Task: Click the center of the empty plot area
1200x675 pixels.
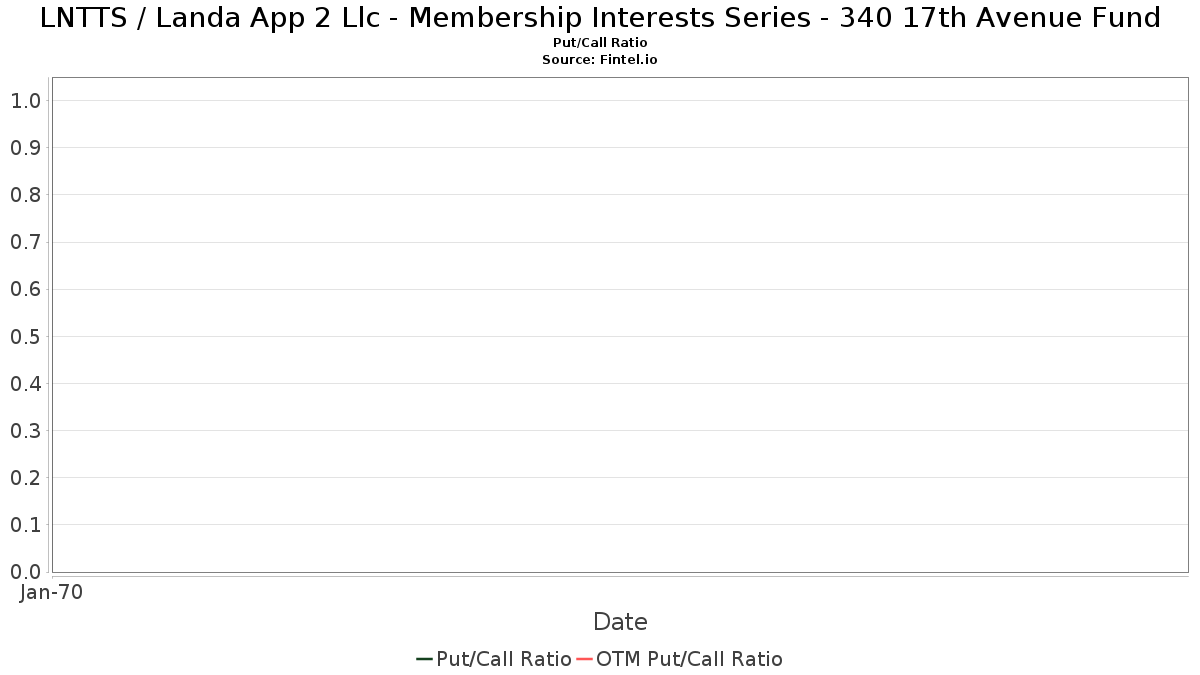Action: [x=620, y=325]
